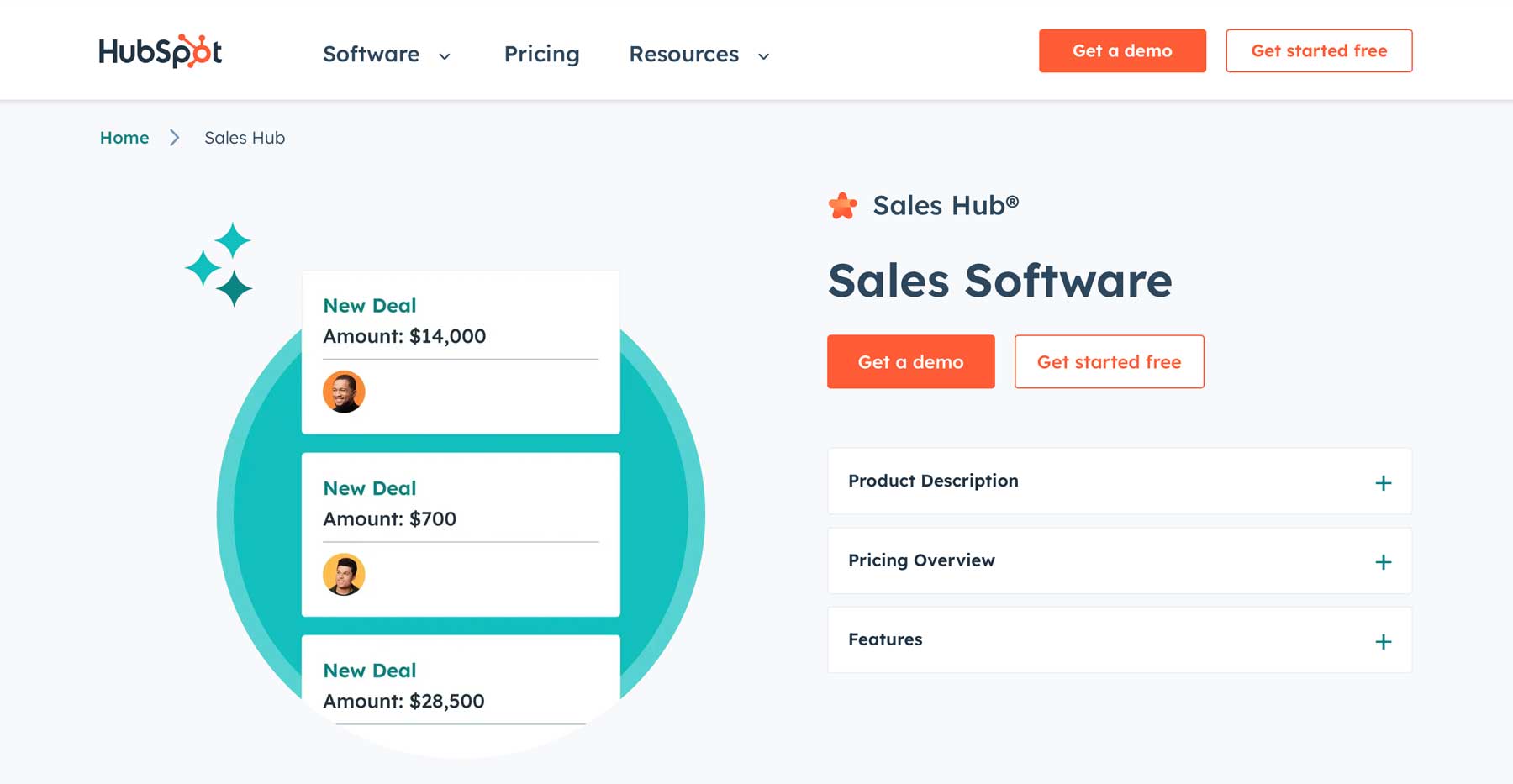Click the plus icon beside Features
1513x784 pixels.
pyautogui.click(x=1383, y=640)
